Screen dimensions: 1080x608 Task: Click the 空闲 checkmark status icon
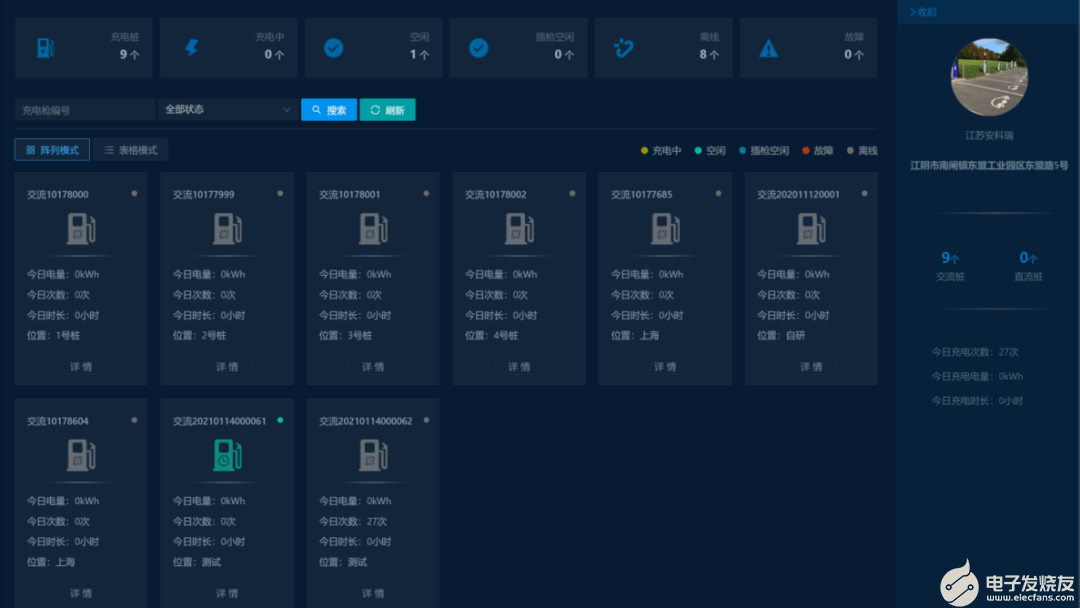click(x=334, y=47)
